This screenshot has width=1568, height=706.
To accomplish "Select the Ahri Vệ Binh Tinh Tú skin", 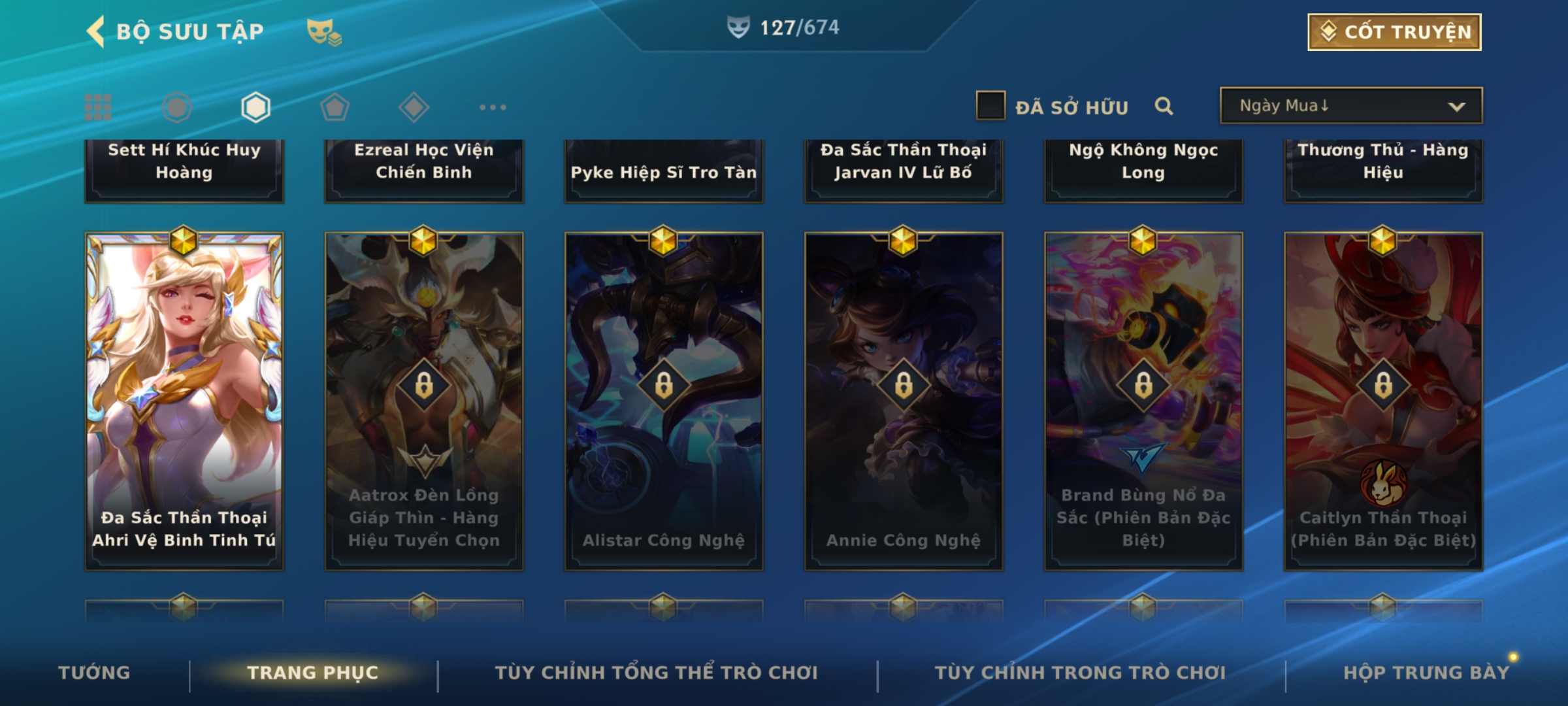I will (184, 401).
